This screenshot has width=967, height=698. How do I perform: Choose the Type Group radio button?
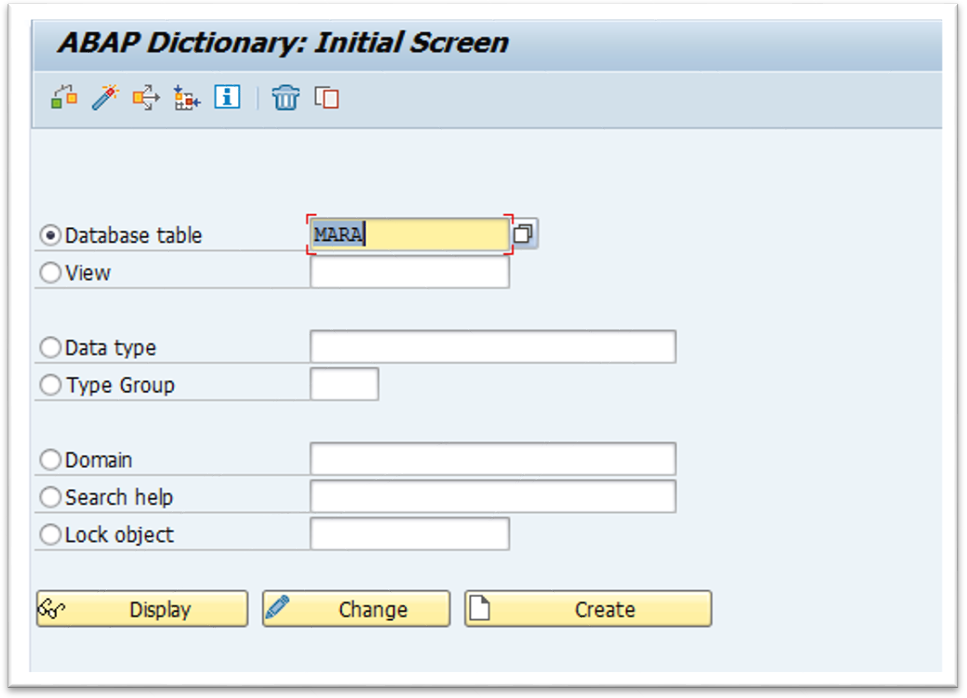pos(50,385)
